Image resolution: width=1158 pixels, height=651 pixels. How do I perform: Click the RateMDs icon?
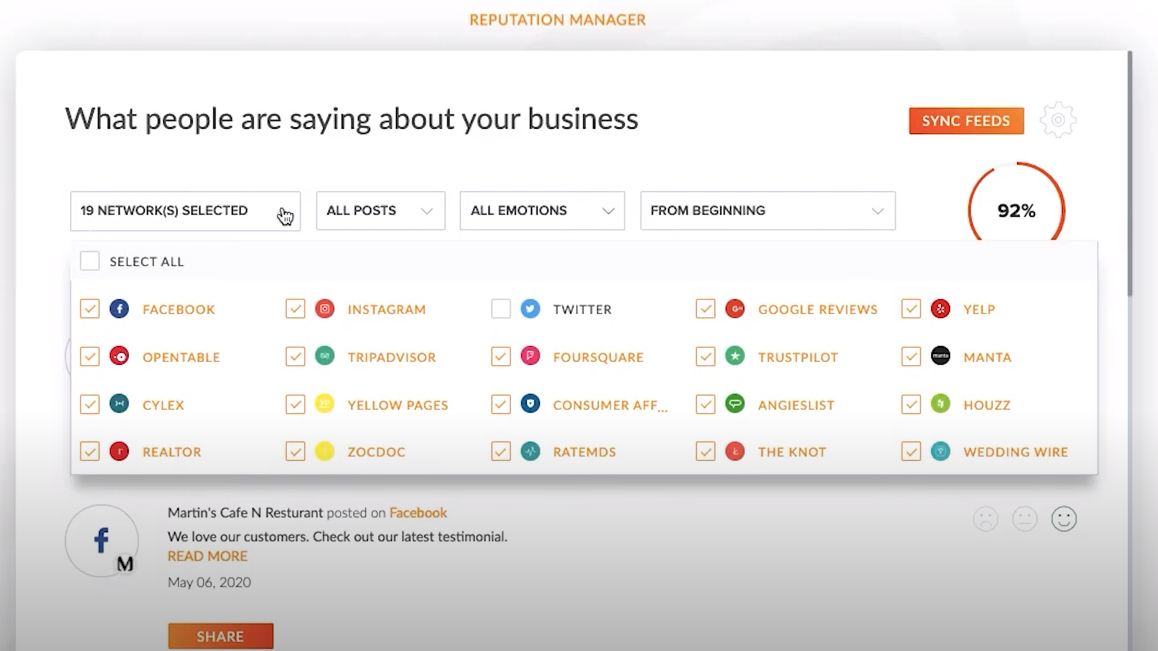[530, 451]
